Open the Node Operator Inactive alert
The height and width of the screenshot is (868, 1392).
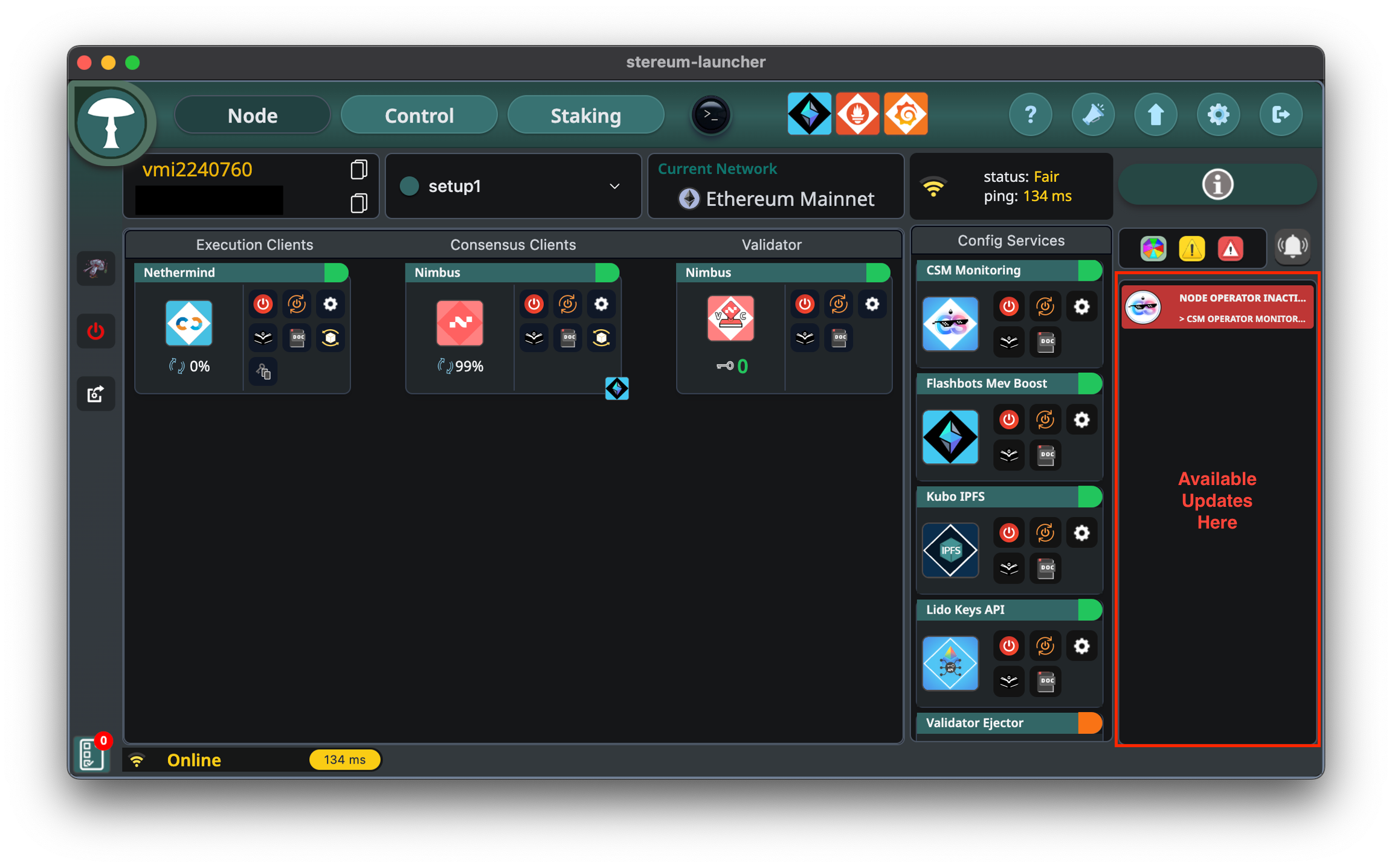pos(1217,307)
